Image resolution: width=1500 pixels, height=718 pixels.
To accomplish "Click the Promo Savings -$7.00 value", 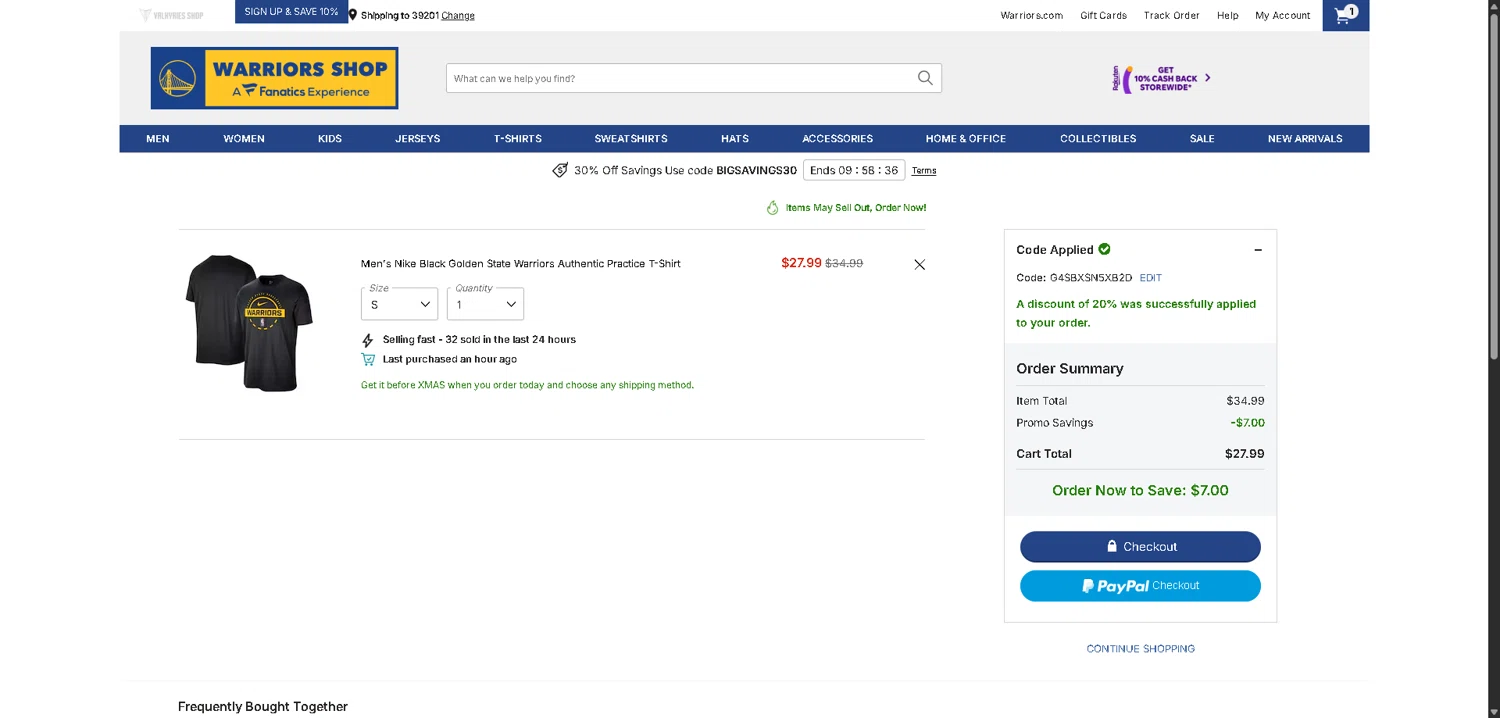I will (x=1247, y=423).
